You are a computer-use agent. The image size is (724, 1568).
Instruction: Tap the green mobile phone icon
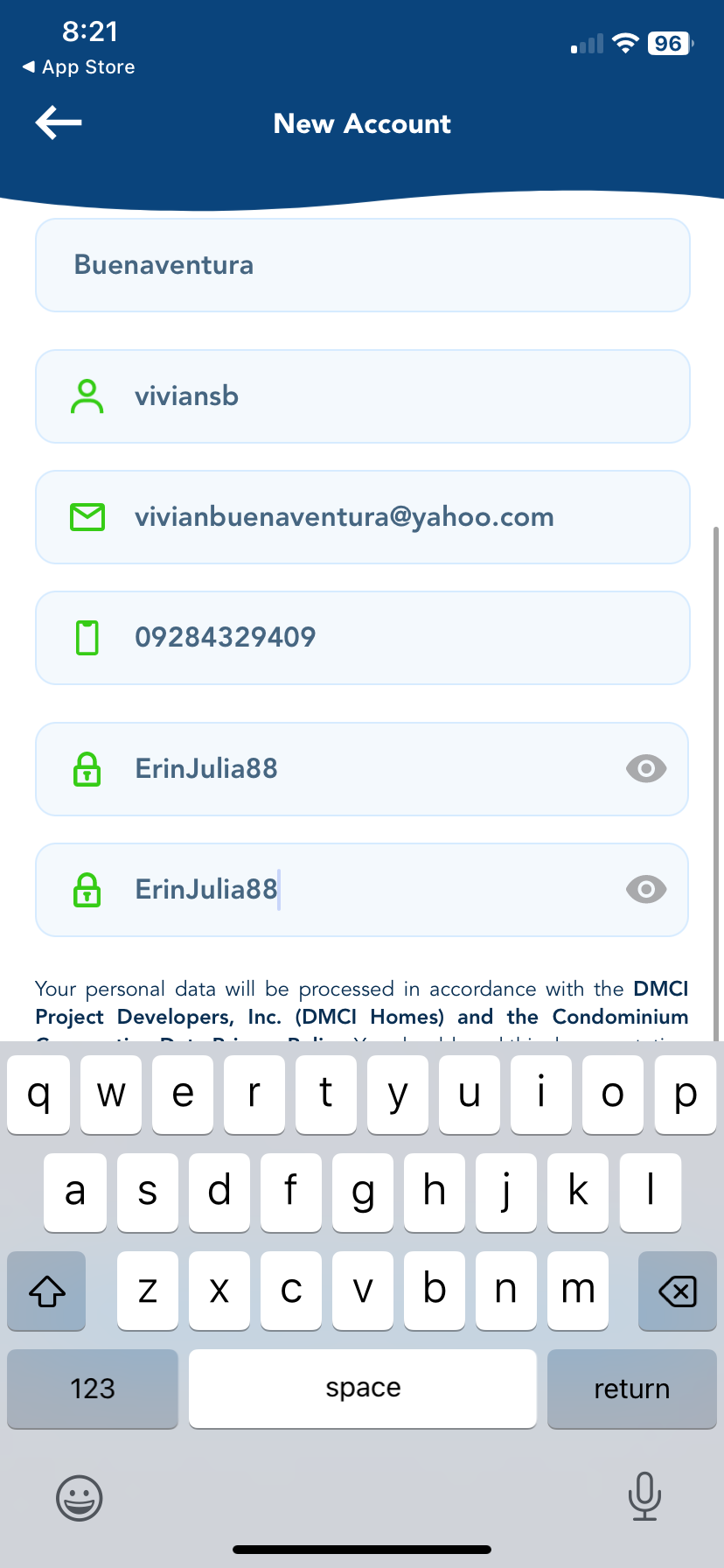87,638
